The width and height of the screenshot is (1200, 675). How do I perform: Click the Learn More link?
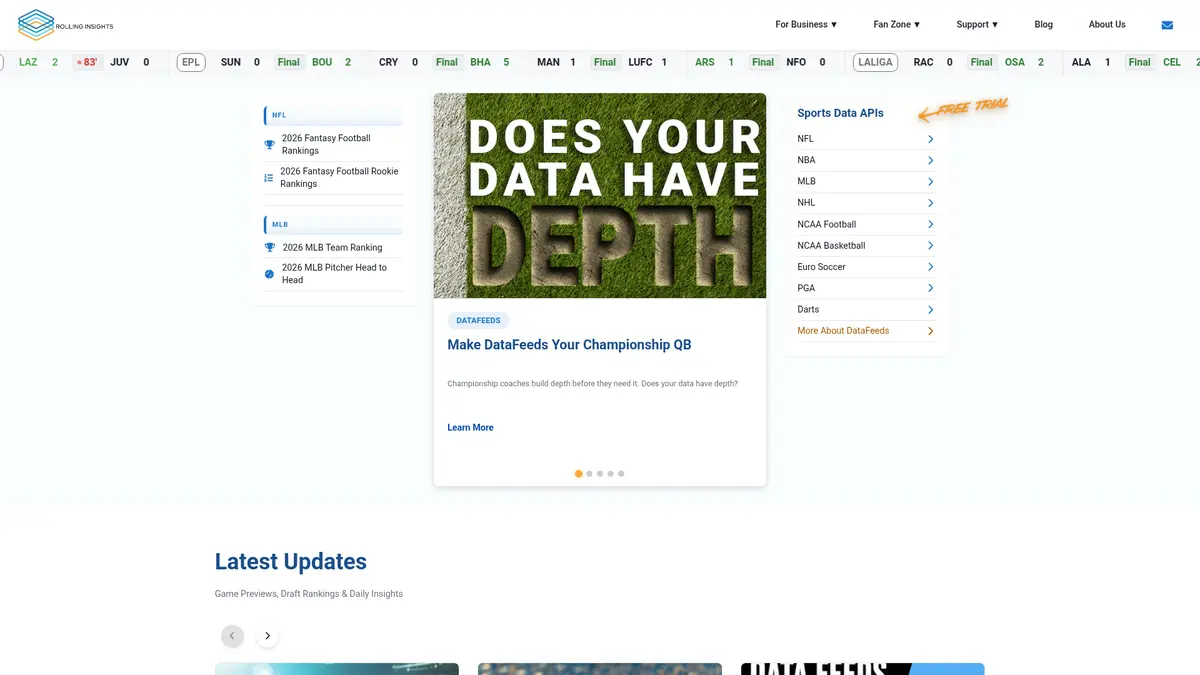470,428
